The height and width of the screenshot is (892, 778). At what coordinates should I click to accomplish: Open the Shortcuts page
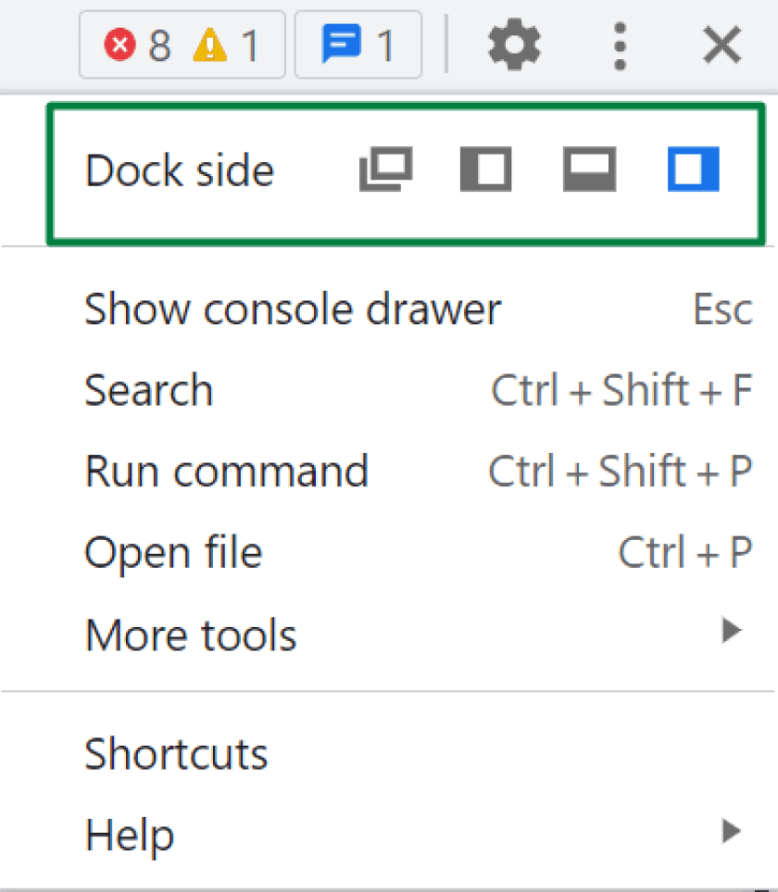pos(176,754)
